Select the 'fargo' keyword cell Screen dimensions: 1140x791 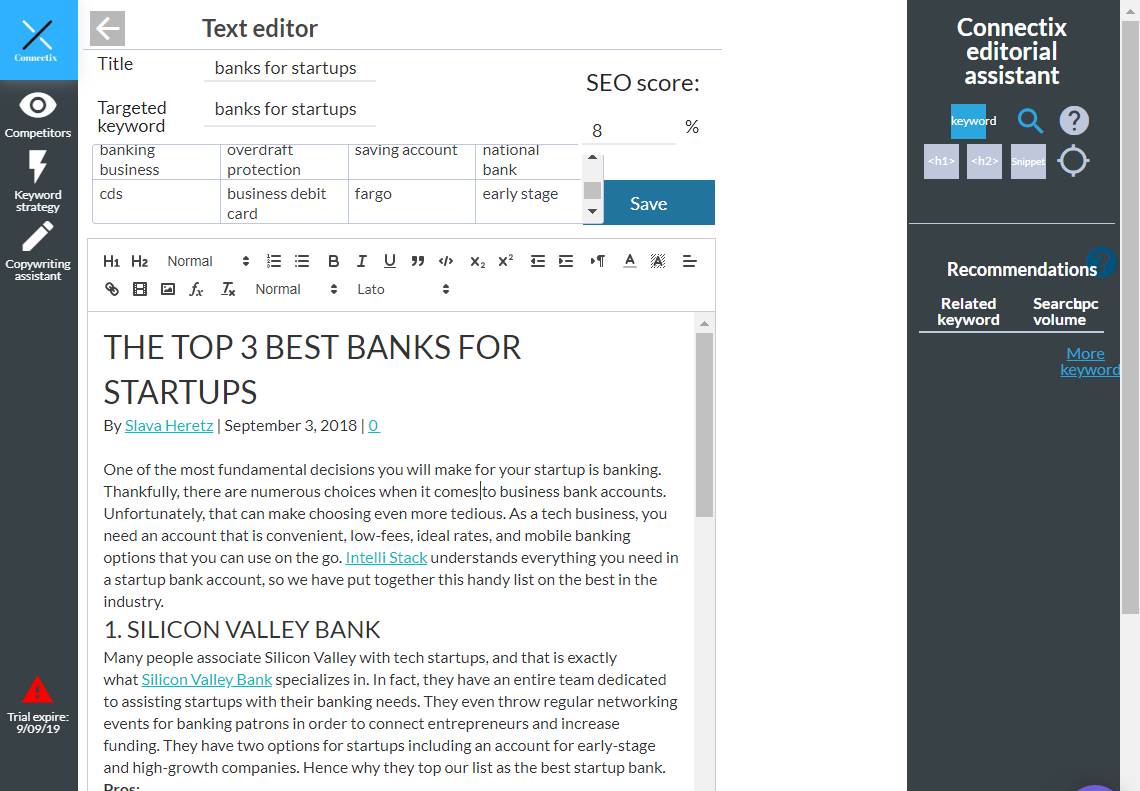412,201
